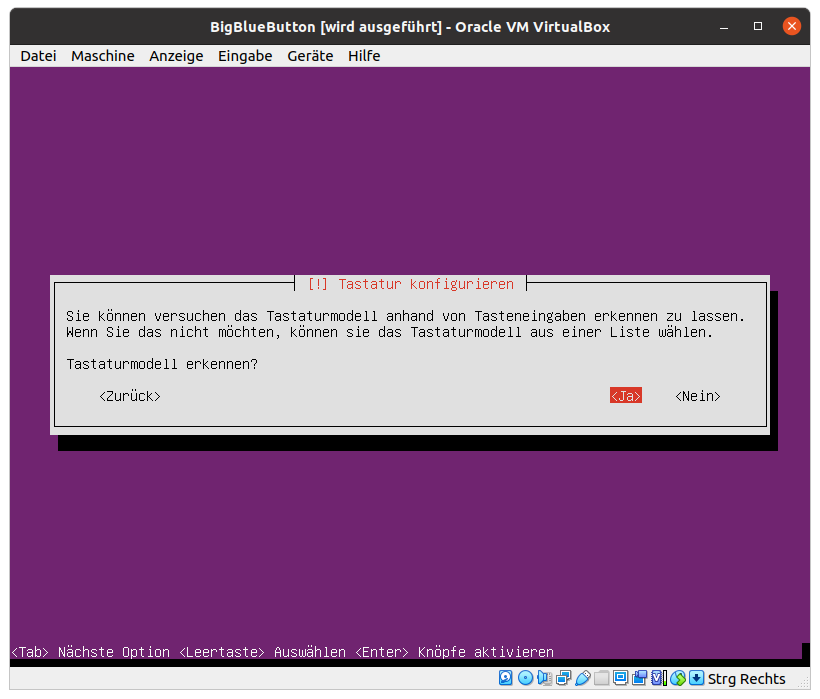
Task: Open the Anzeige menu
Action: (176, 56)
